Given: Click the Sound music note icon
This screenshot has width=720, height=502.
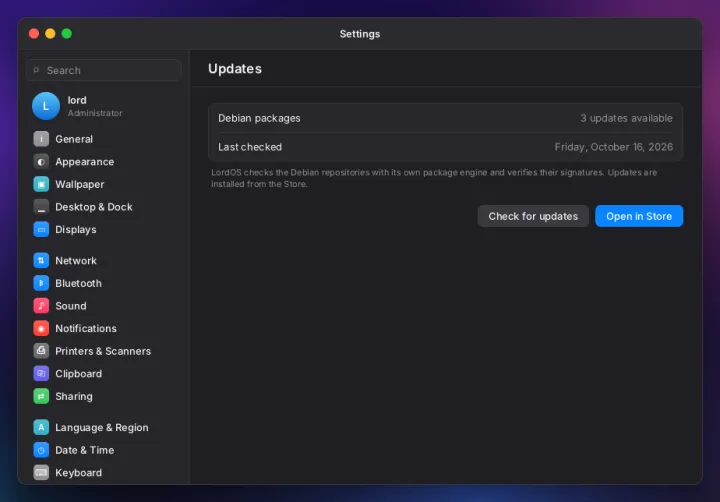Looking at the screenshot, I should pos(41,305).
